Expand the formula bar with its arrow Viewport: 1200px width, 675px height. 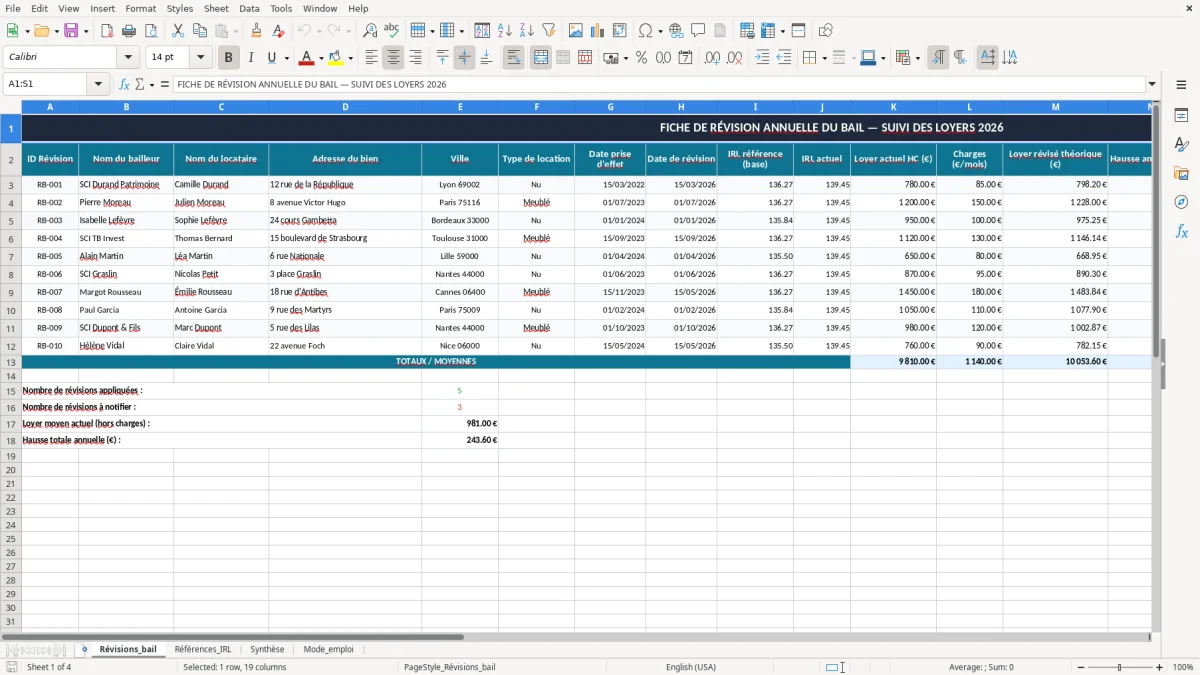tap(1152, 85)
